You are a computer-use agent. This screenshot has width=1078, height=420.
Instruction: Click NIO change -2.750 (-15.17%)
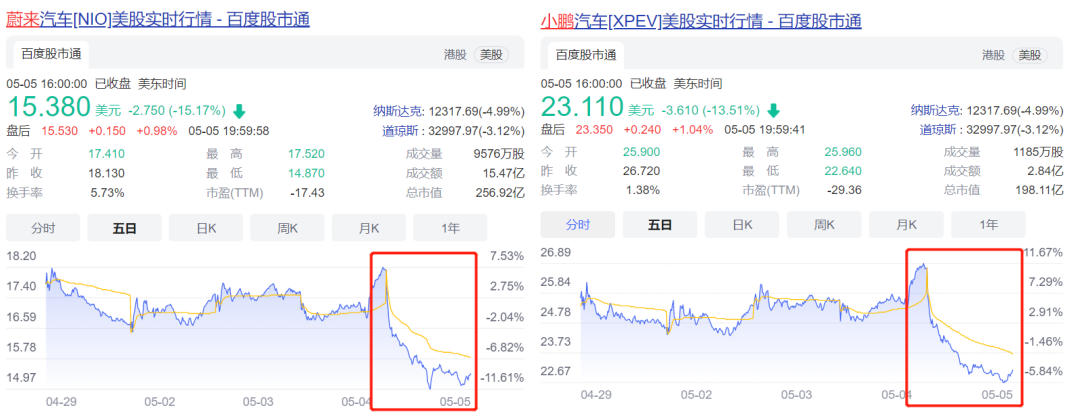(x=176, y=111)
